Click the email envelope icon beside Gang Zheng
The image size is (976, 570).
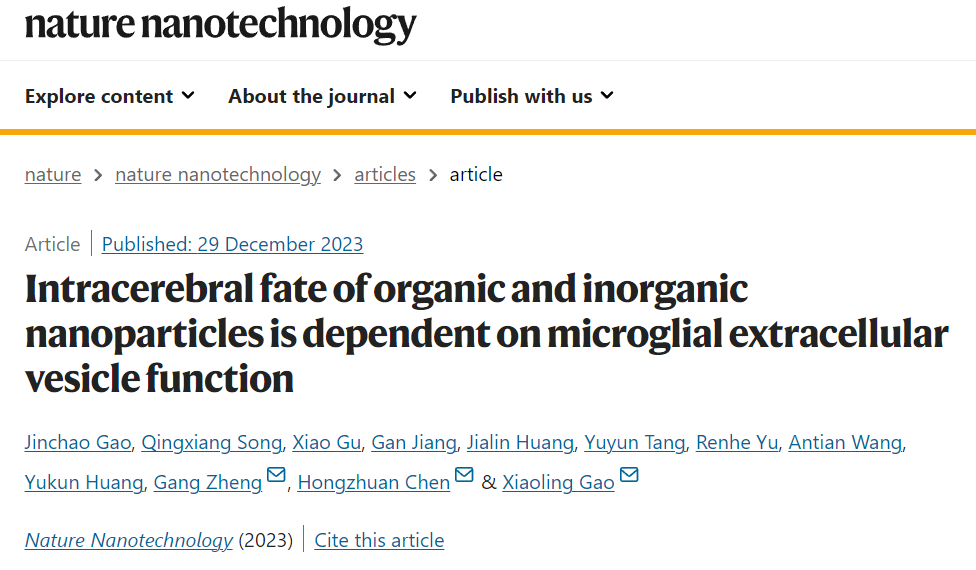[276, 475]
